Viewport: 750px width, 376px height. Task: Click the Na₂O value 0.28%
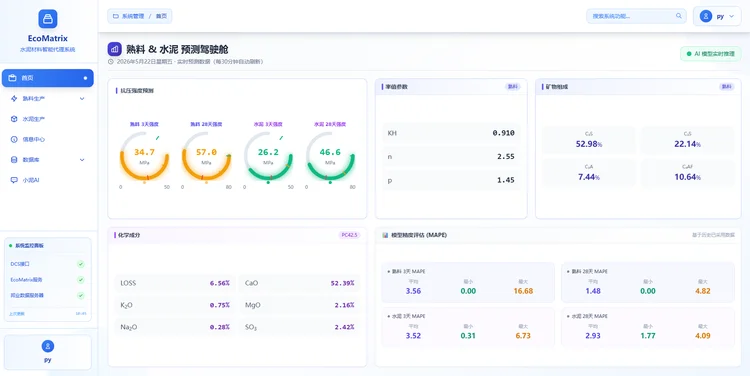click(x=220, y=327)
